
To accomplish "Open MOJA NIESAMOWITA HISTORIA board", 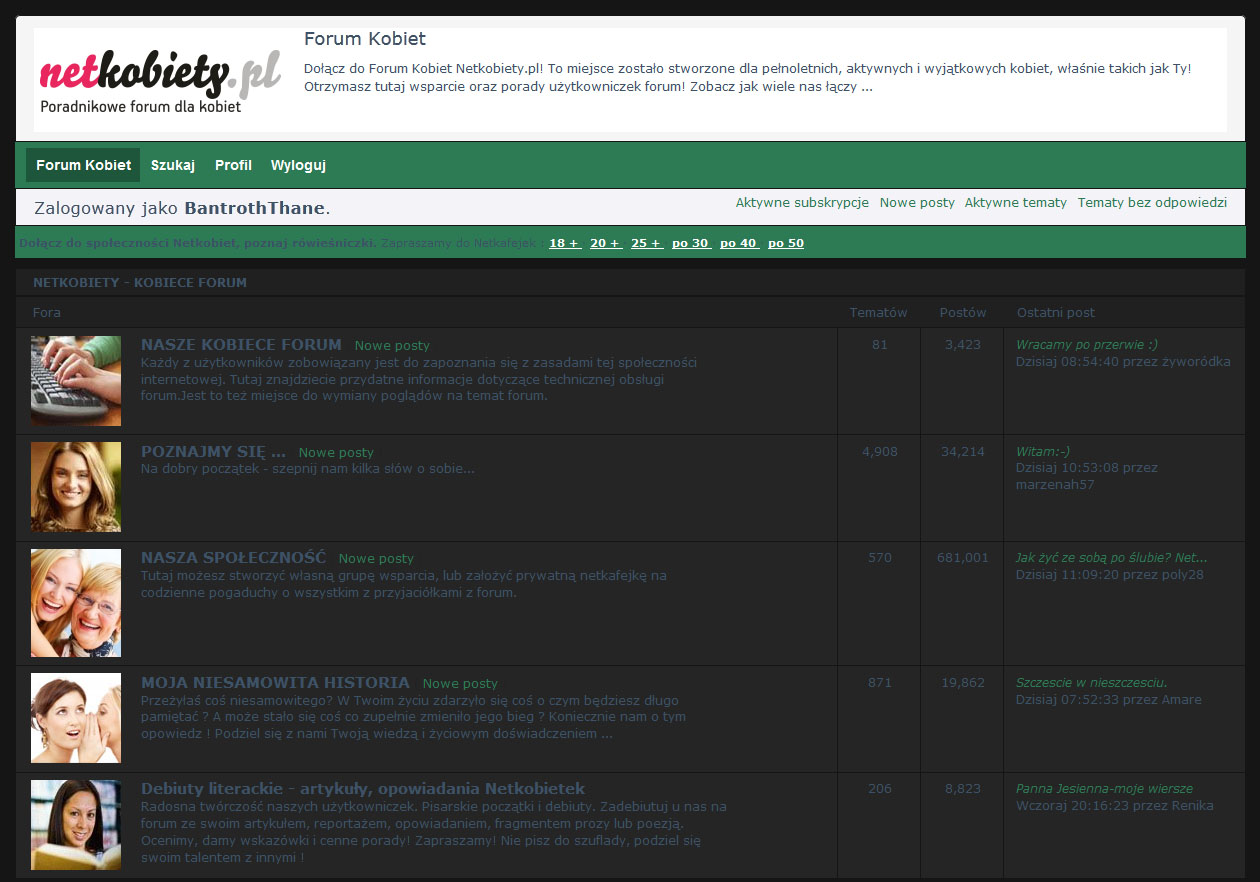I will pyautogui.click(x=275, y=682).
